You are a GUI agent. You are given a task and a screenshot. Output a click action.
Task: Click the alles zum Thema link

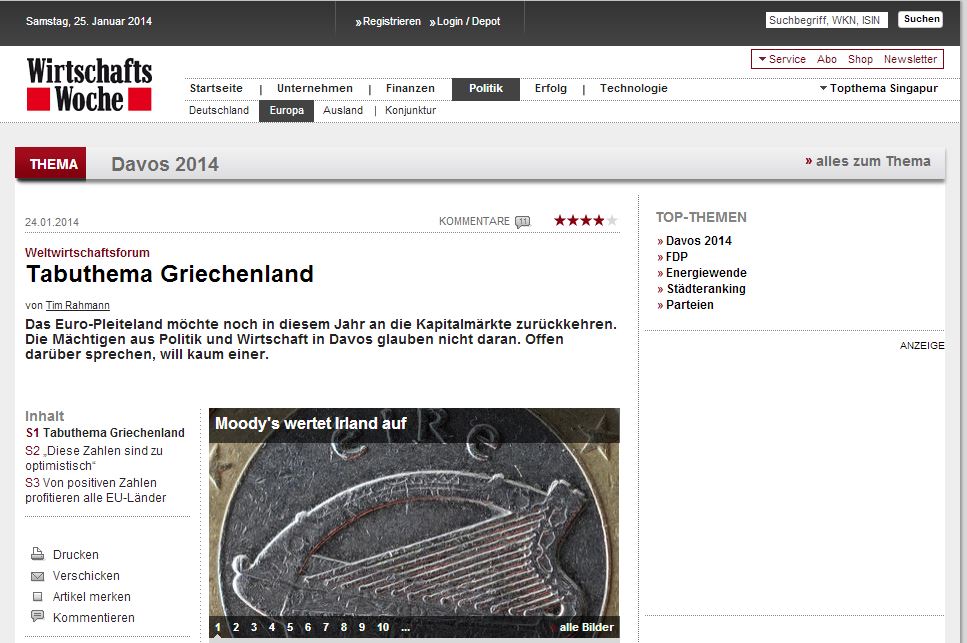[872, 161]
